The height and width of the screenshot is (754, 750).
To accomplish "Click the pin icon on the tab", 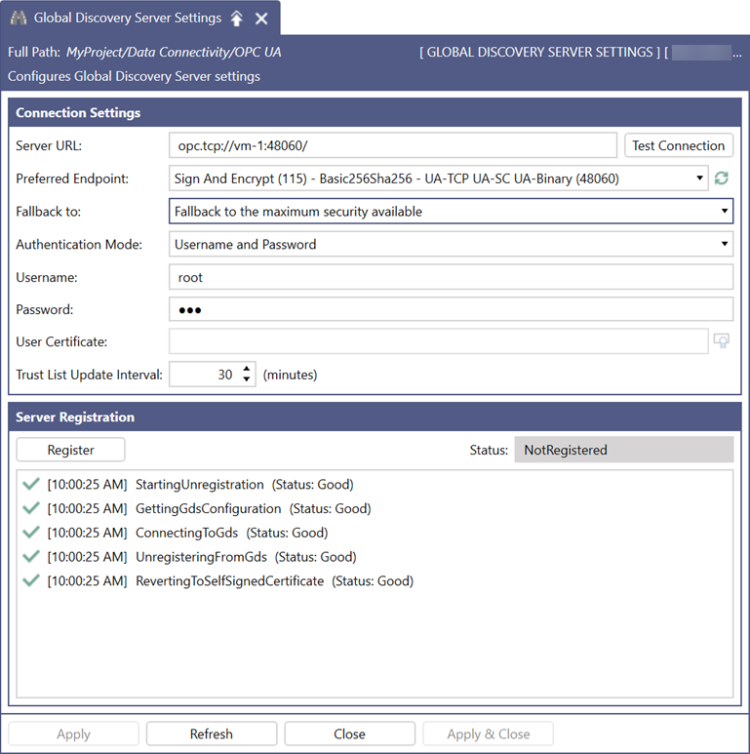I will (x=236, y=18).
